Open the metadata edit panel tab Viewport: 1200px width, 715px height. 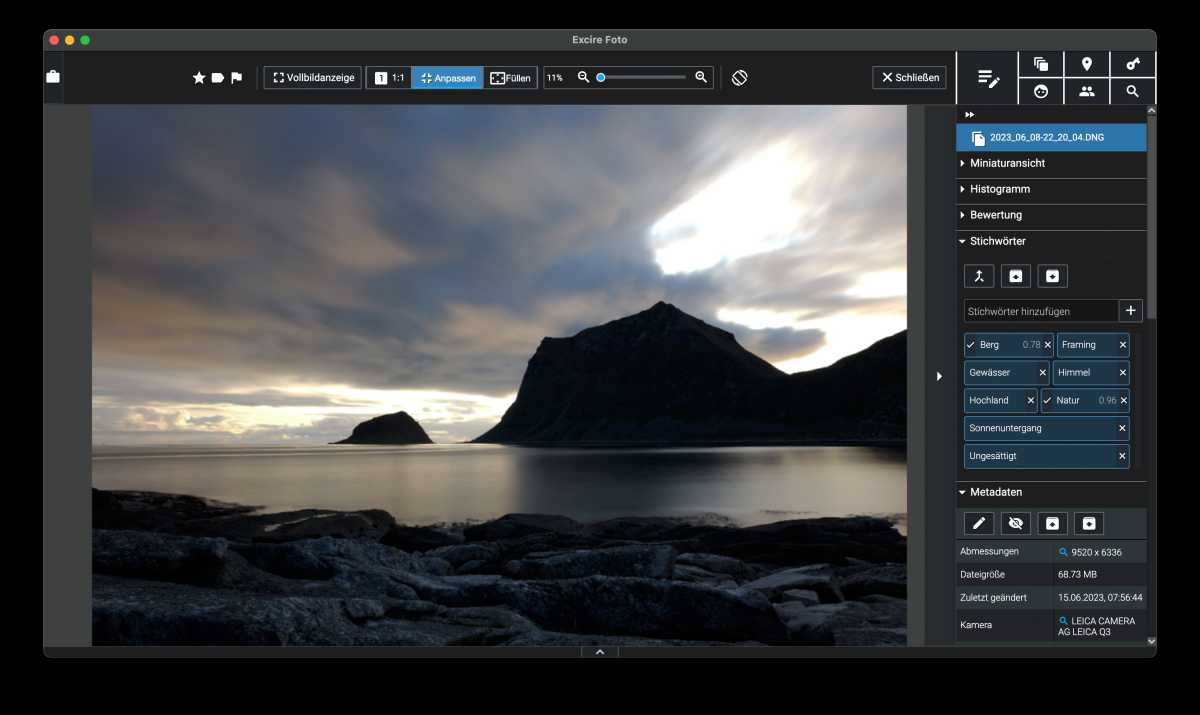(x=988, y=78)
